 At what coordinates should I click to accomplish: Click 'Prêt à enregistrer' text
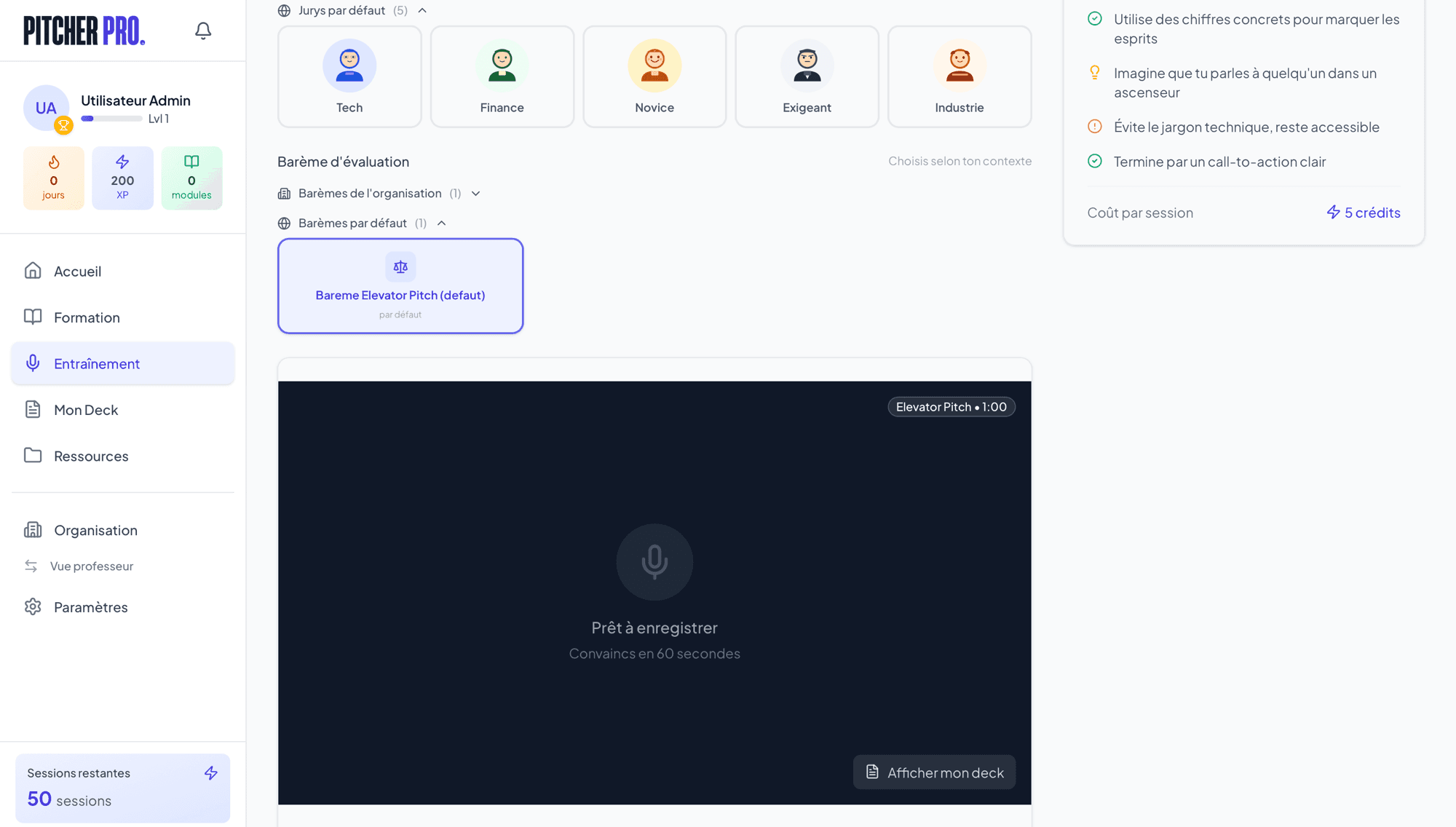(x=654, y=628)
